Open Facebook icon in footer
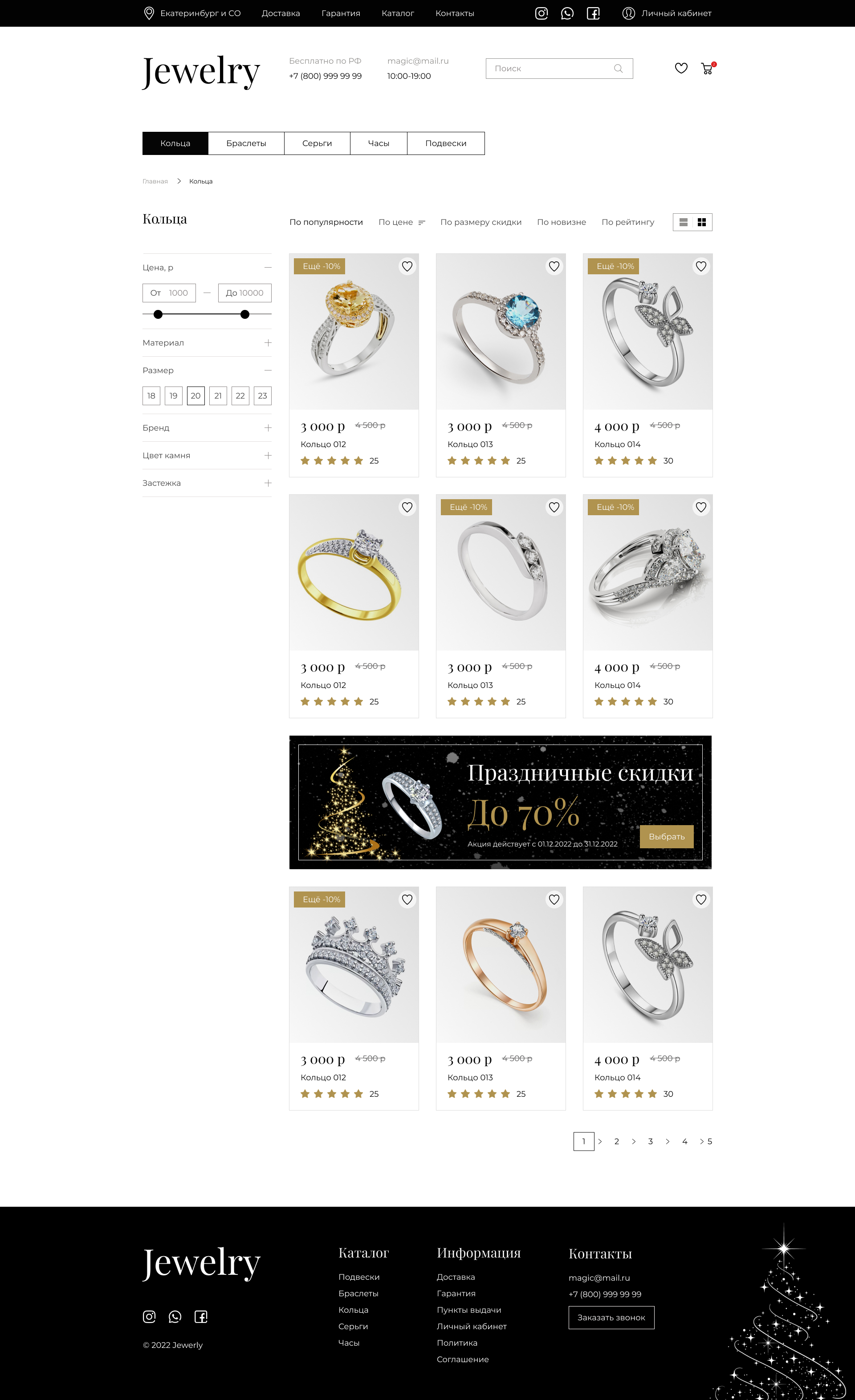This screenshot has width=855, height=1400. tap(200, 1316)
